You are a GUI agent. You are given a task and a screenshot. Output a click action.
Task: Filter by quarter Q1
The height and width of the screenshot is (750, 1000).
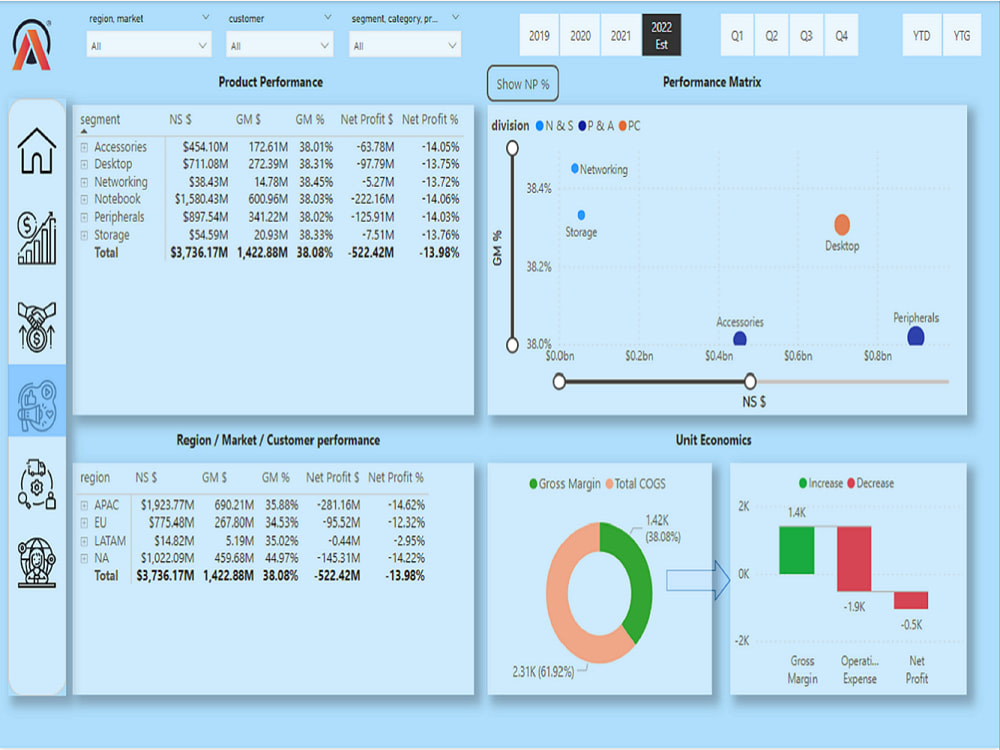click(737, 36)
